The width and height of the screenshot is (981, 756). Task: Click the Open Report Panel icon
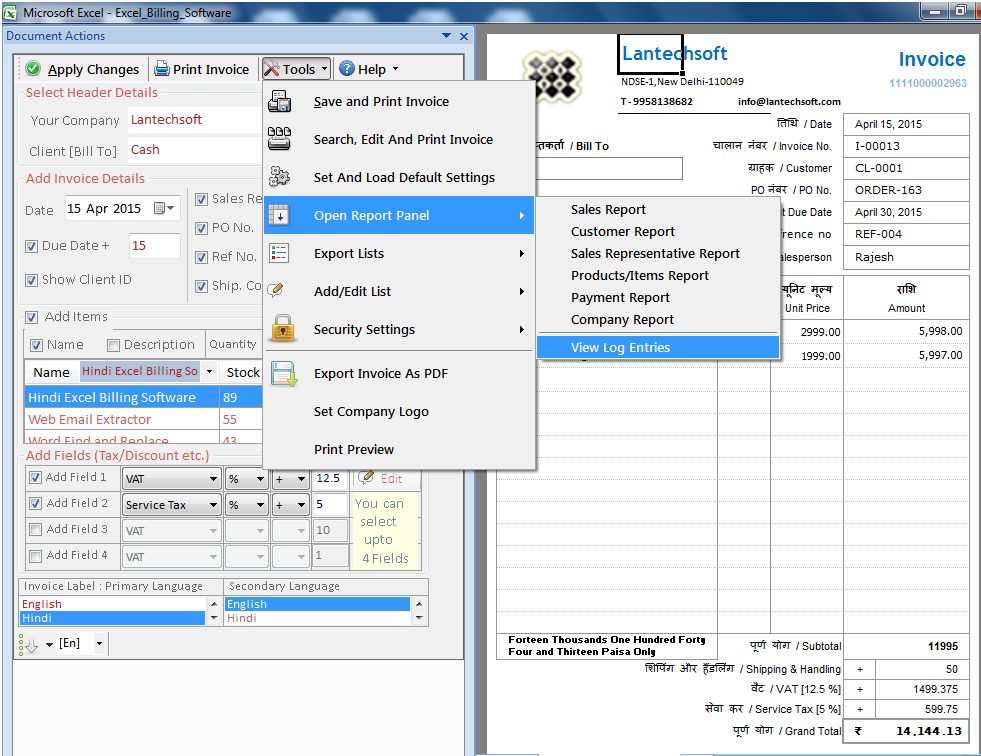point(278,215)
